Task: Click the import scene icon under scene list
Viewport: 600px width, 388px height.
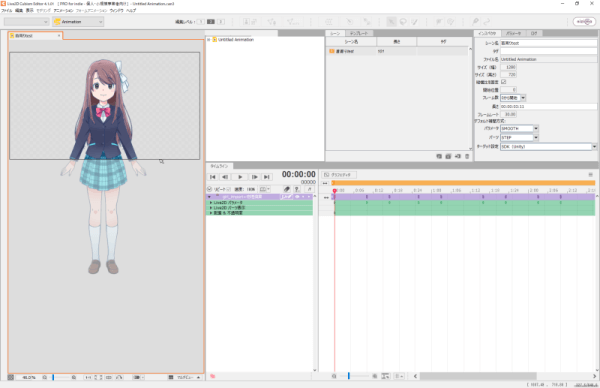Action: click(458, 156)
